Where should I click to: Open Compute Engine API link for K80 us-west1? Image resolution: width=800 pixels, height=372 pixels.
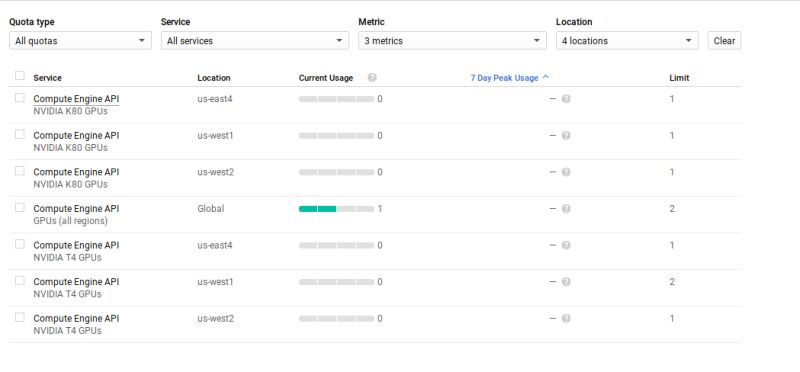(76, 136)
